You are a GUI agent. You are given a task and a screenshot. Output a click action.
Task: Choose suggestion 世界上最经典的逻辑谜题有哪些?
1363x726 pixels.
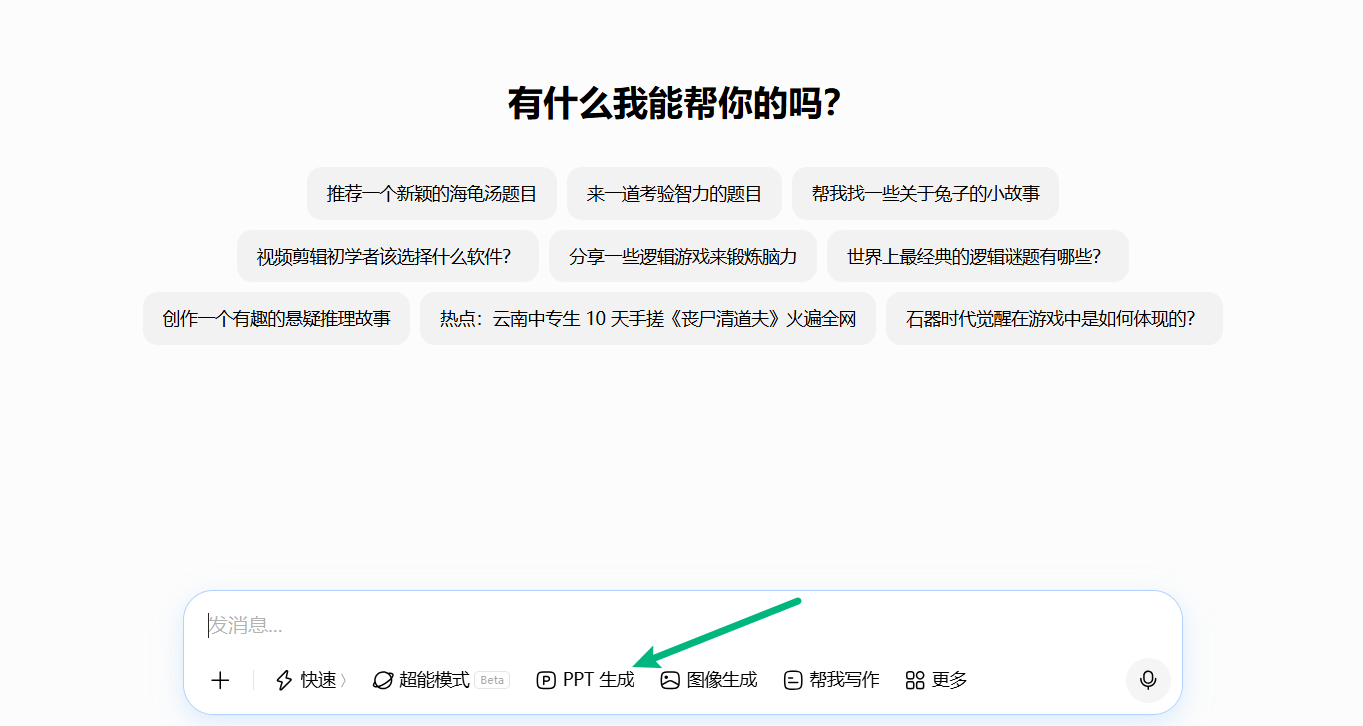pyautogui.click(x=978, y=256)
